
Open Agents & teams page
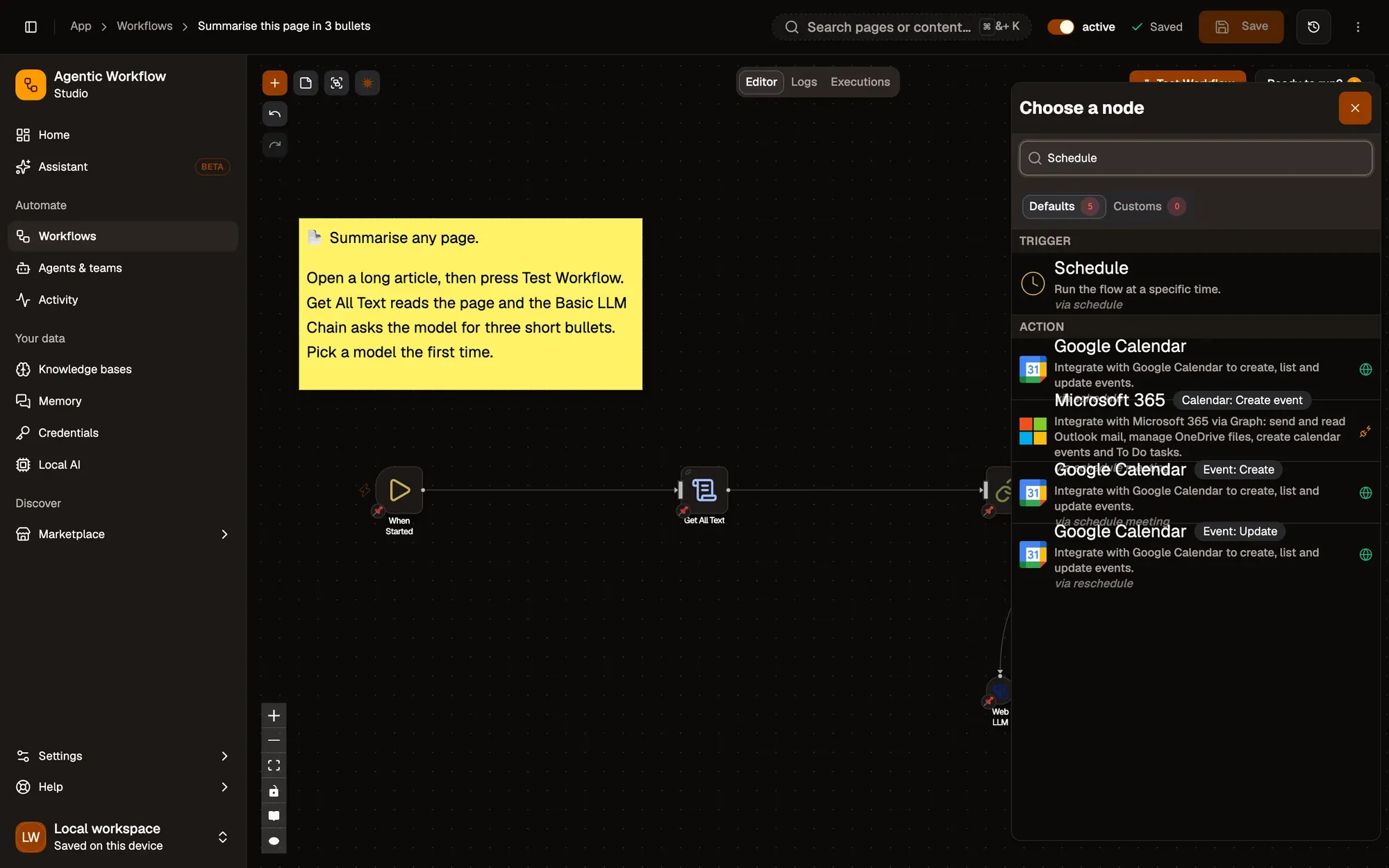tap(123, 268)
